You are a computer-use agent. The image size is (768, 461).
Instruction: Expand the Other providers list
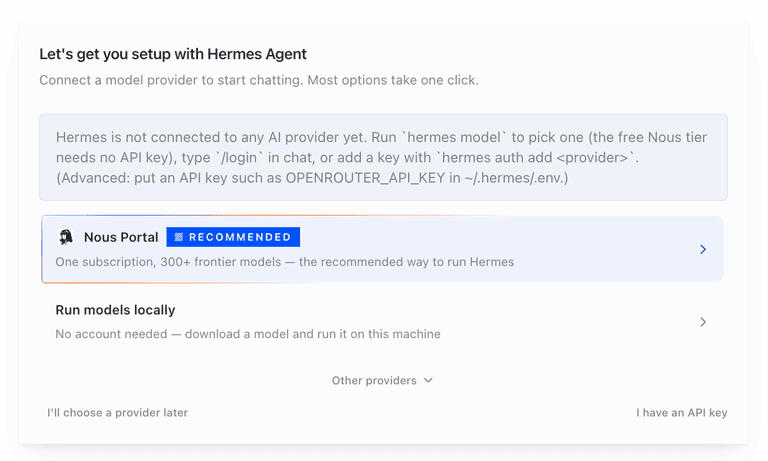point(383,381)
